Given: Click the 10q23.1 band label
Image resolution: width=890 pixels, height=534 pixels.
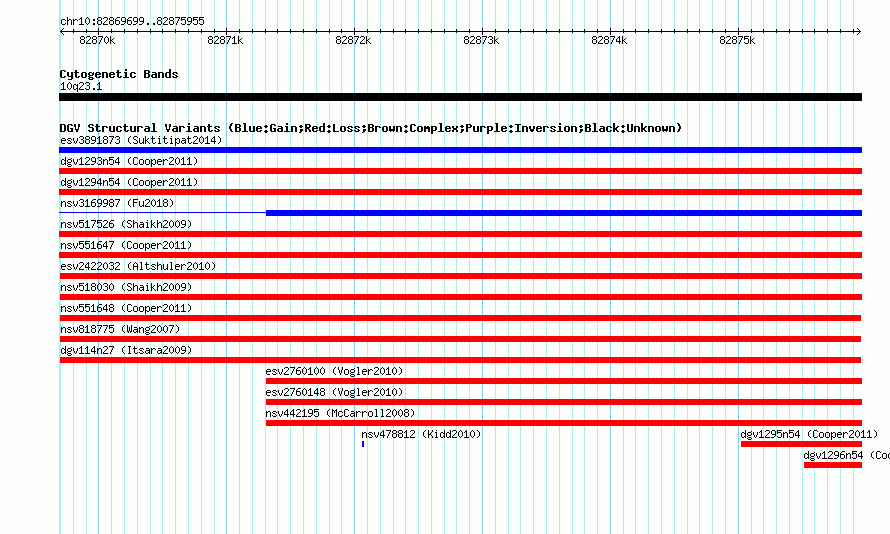Looking at the screenshot, I should [81, 86].
